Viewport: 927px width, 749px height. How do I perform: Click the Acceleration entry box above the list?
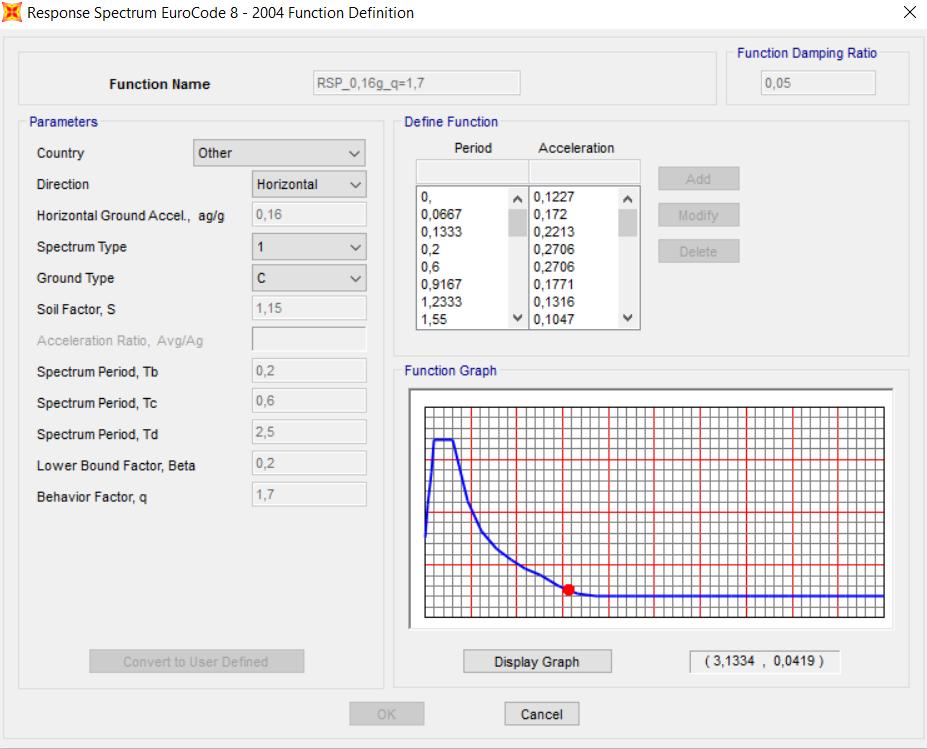point(585,172)
